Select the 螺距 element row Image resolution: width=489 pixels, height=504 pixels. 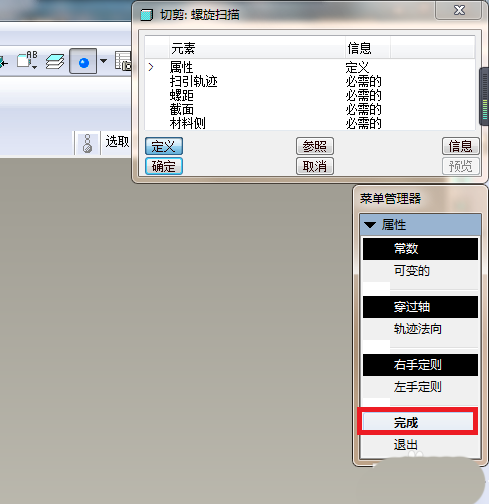coord(310,95)
